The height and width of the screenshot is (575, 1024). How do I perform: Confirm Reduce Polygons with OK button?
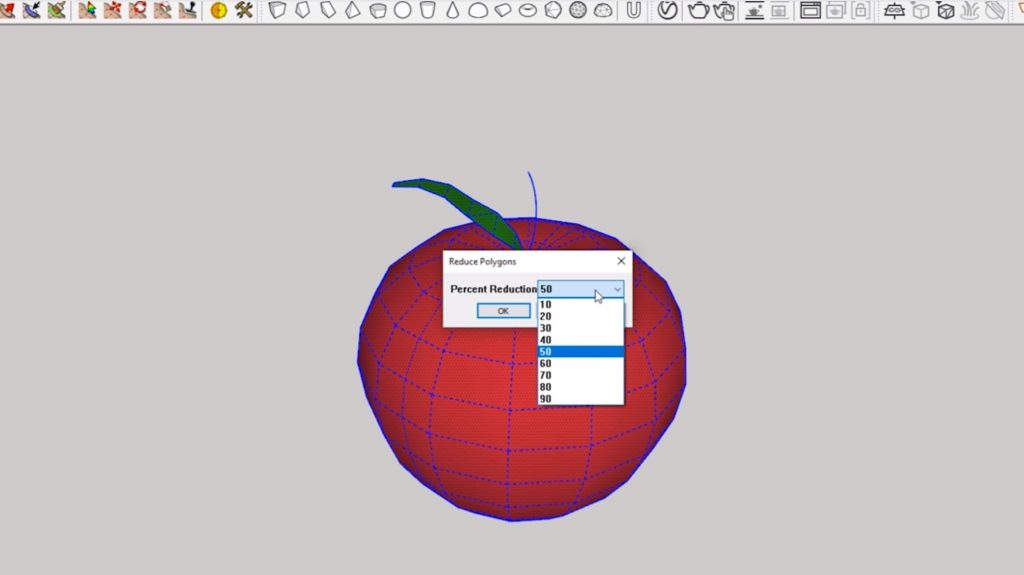504,311
